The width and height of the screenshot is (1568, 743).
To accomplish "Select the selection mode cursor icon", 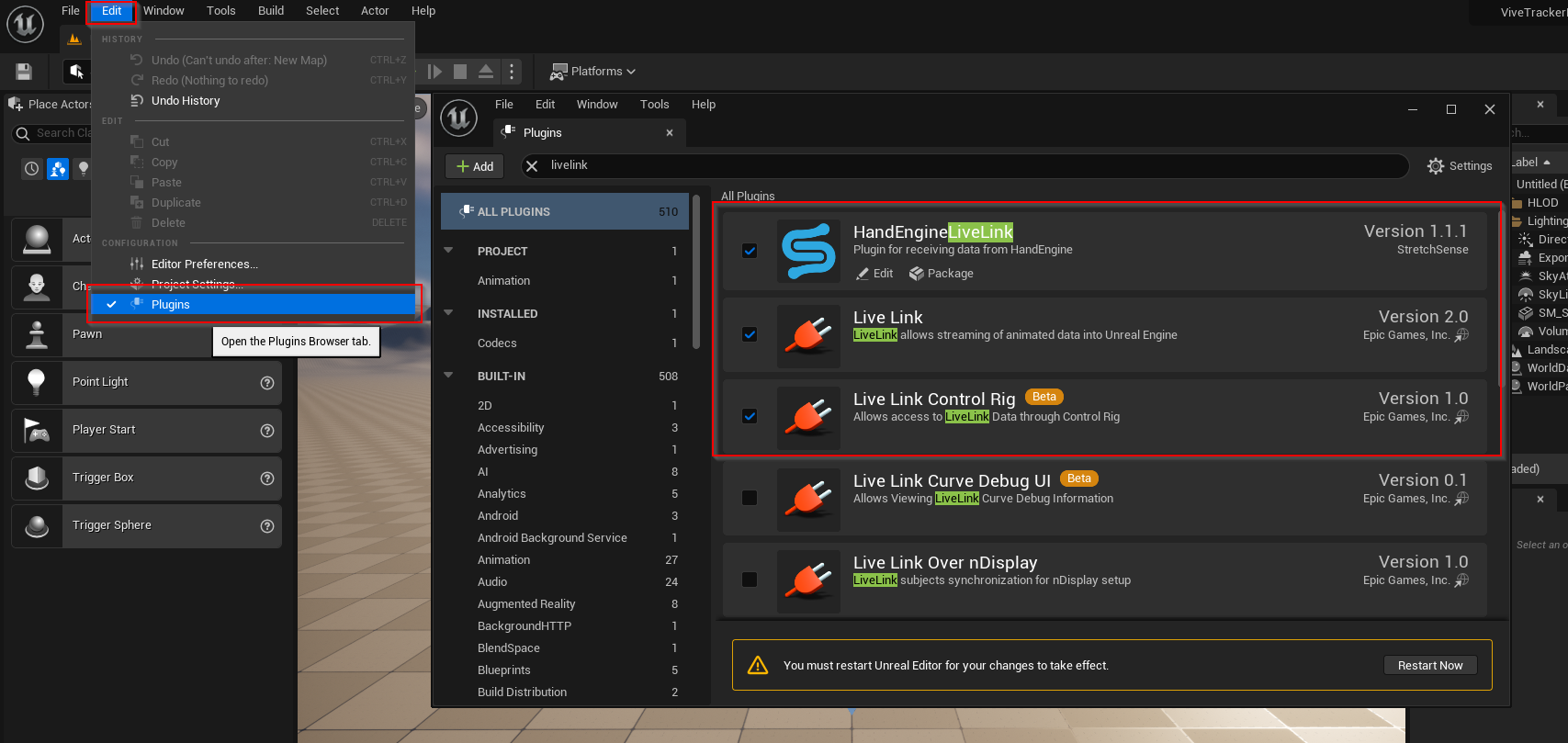I will click(76, 72).
